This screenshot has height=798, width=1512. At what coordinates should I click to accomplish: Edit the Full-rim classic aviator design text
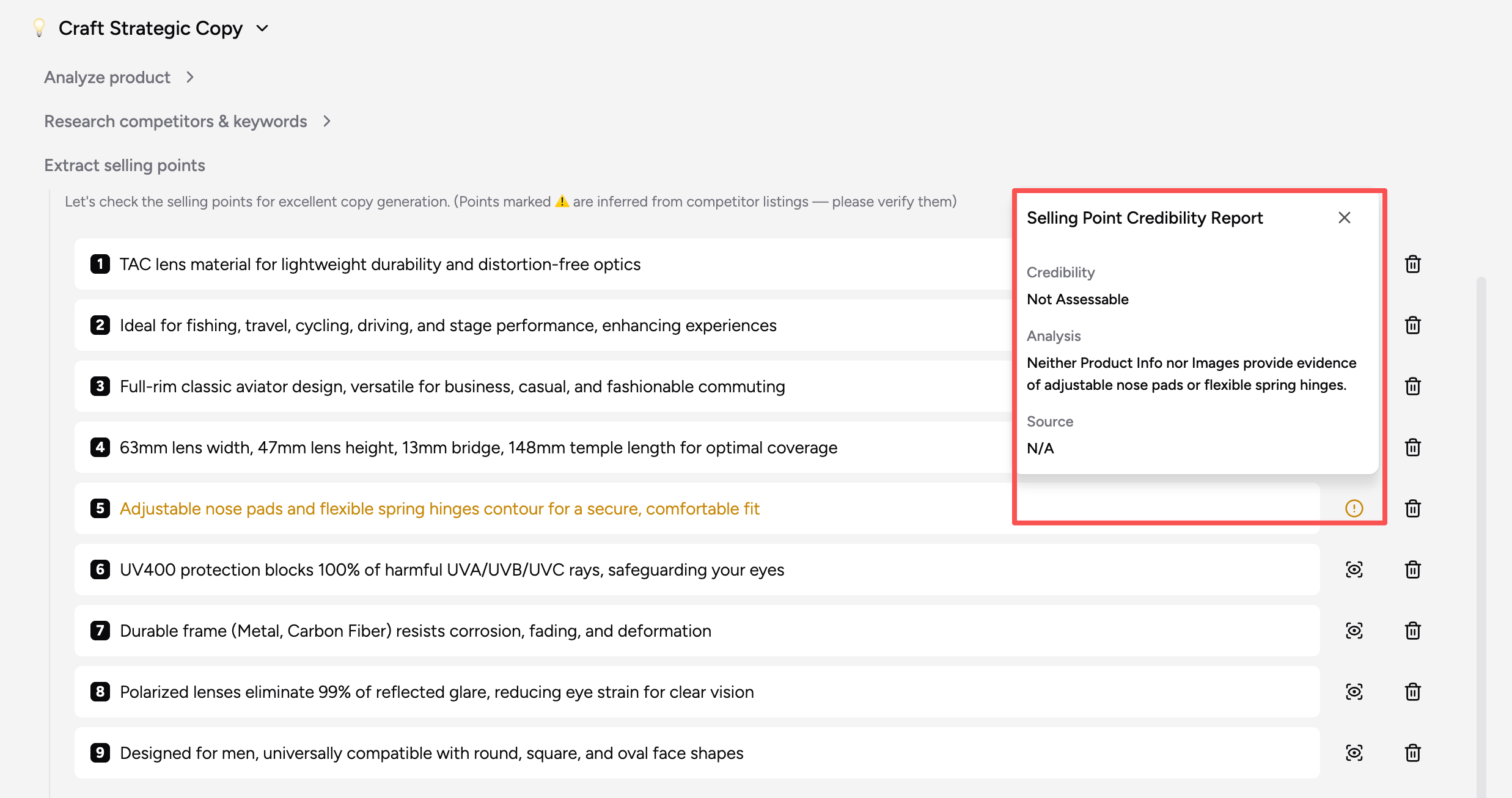(452, 386)
